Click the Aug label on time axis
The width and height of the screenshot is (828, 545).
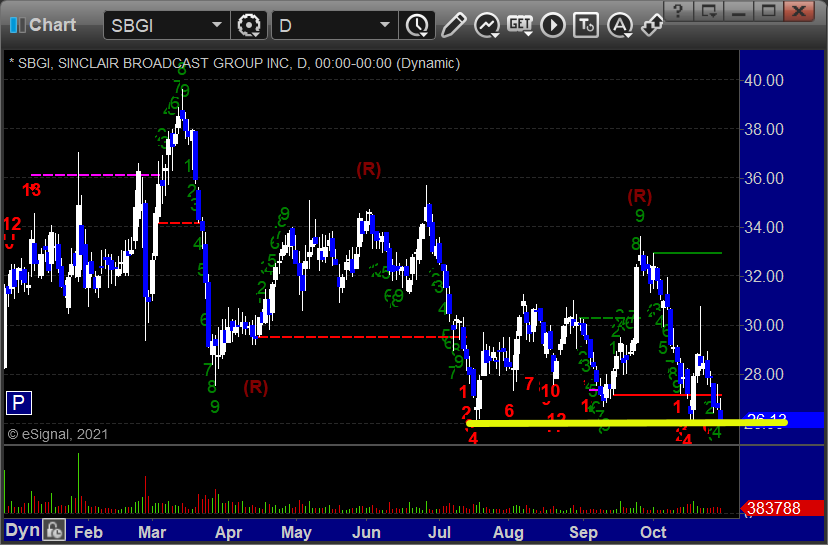(x=508, y=532)
